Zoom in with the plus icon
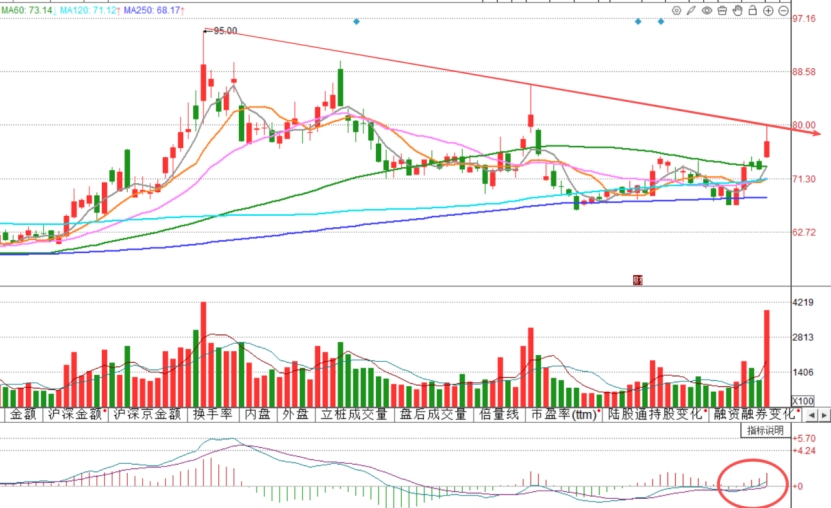831x508 pixels. point(768,11)
